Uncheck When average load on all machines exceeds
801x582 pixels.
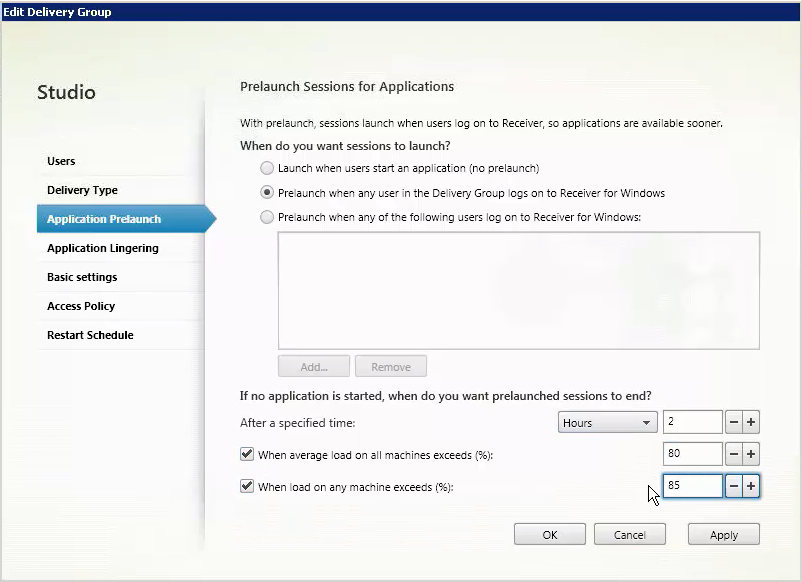point(247,454)
